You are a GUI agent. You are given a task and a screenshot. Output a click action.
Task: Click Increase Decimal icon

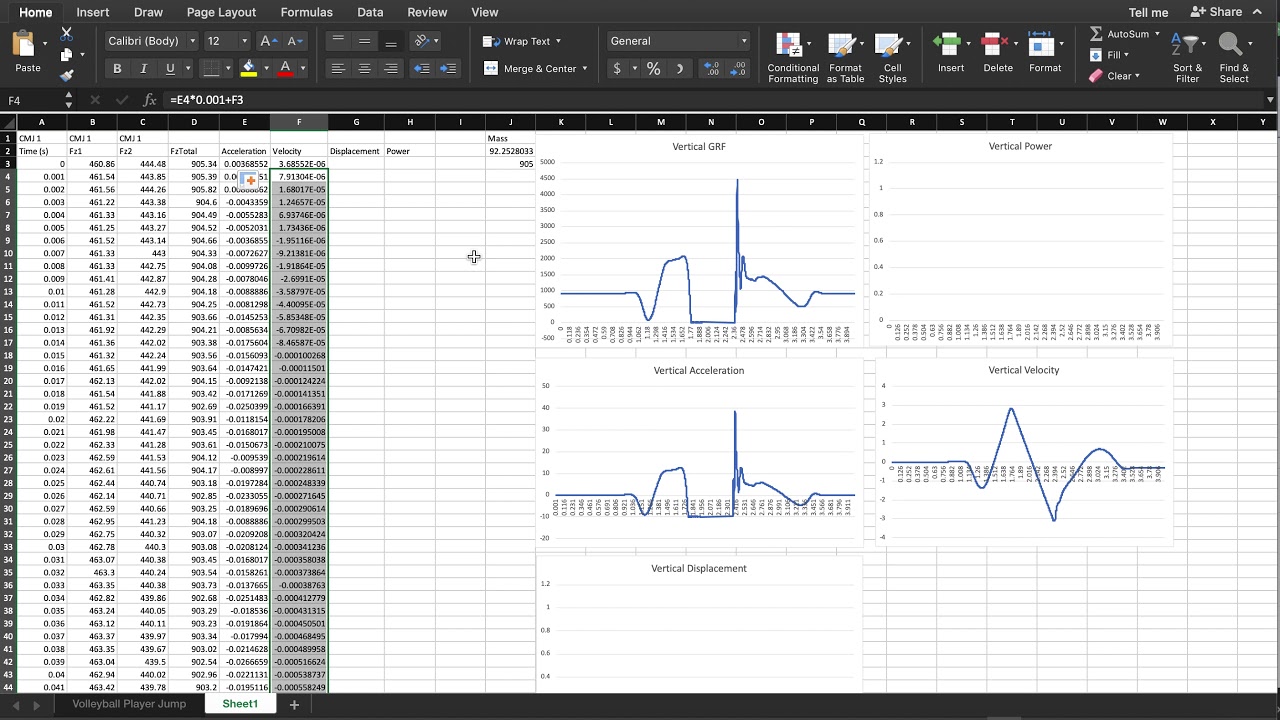coord(712,68)
